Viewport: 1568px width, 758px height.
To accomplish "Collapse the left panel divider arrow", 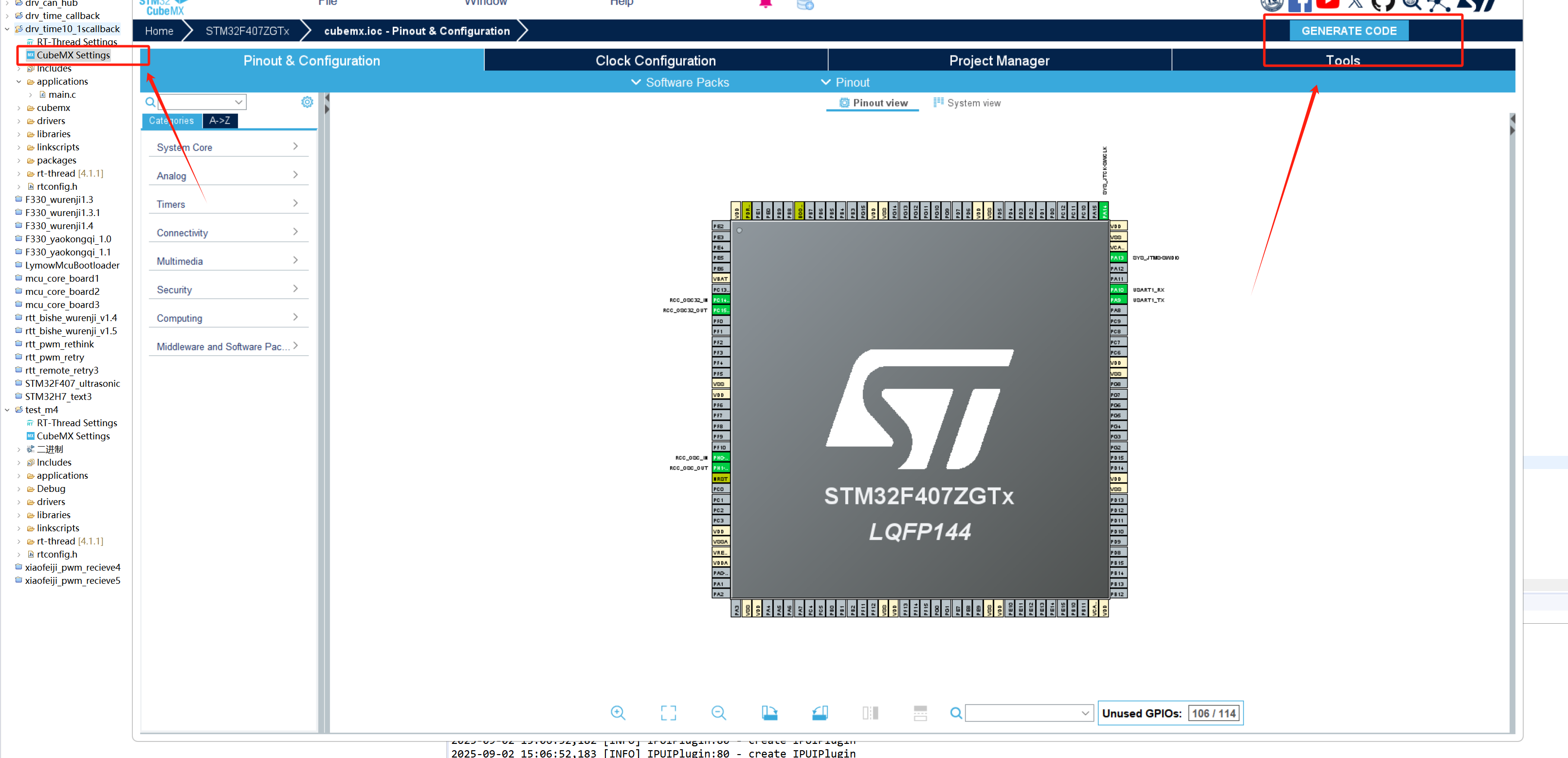I will 327,98.
